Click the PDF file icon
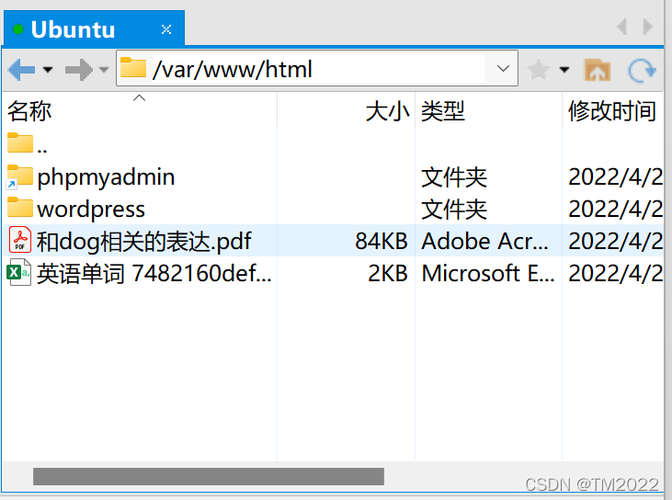Image resolution: width=672 pixels, height=500 pixels. tap(20, 240)
